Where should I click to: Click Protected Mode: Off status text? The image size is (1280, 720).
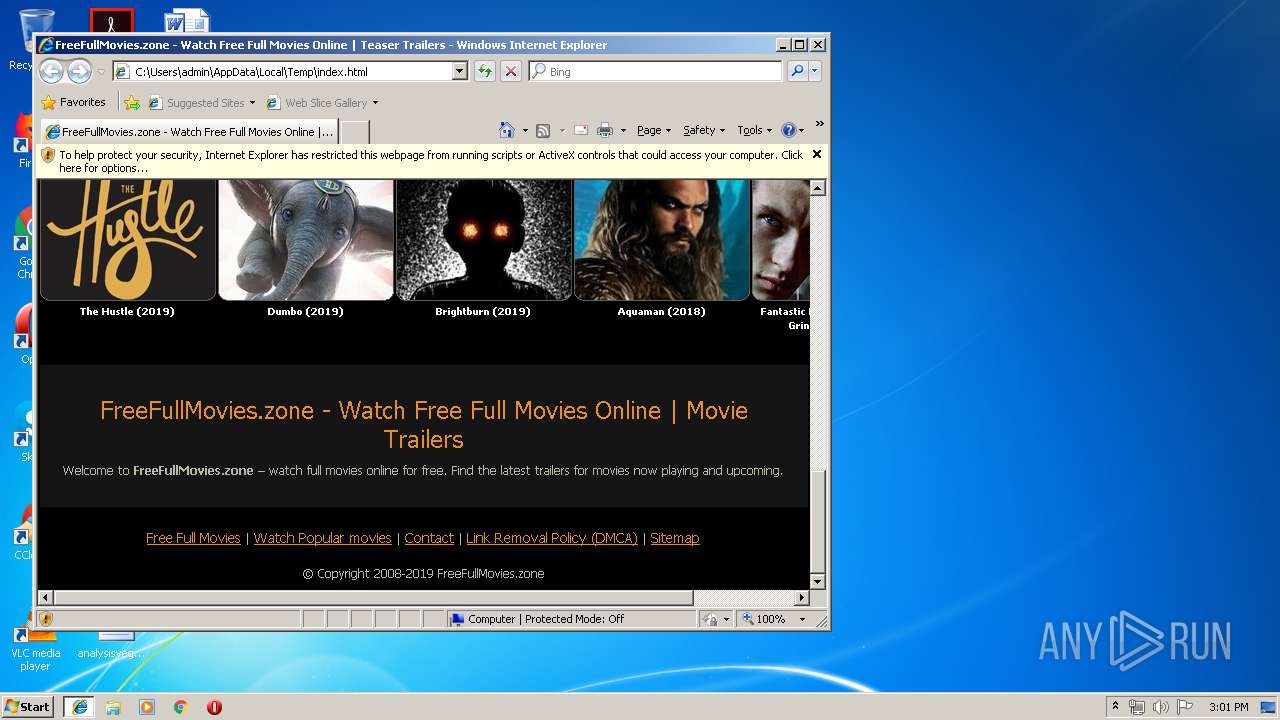pyautogui.click(x=574, y=619)
